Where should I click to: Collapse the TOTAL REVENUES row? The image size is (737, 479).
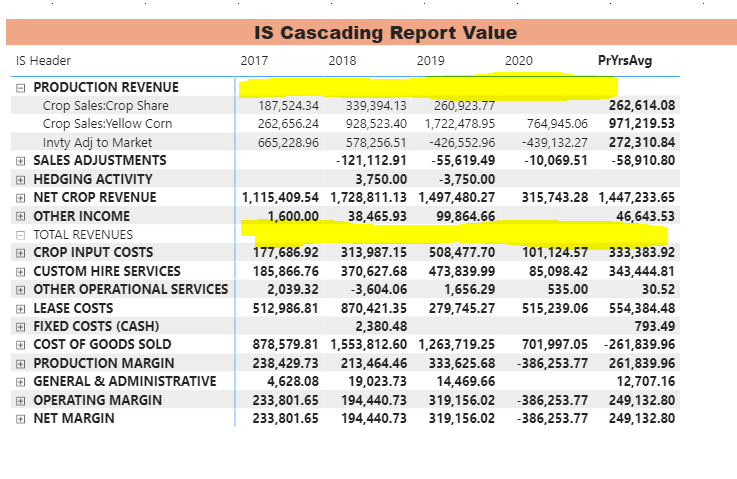coord(20,235)
